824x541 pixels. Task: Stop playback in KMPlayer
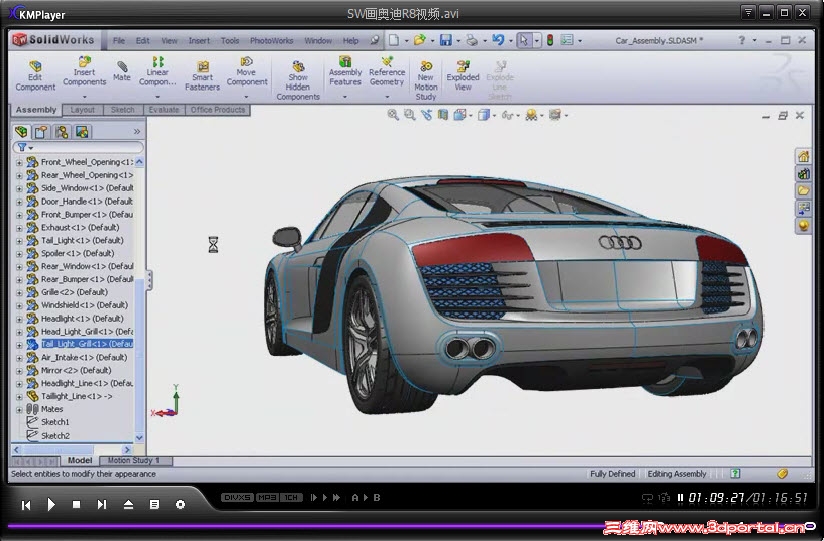coord(76,504)
